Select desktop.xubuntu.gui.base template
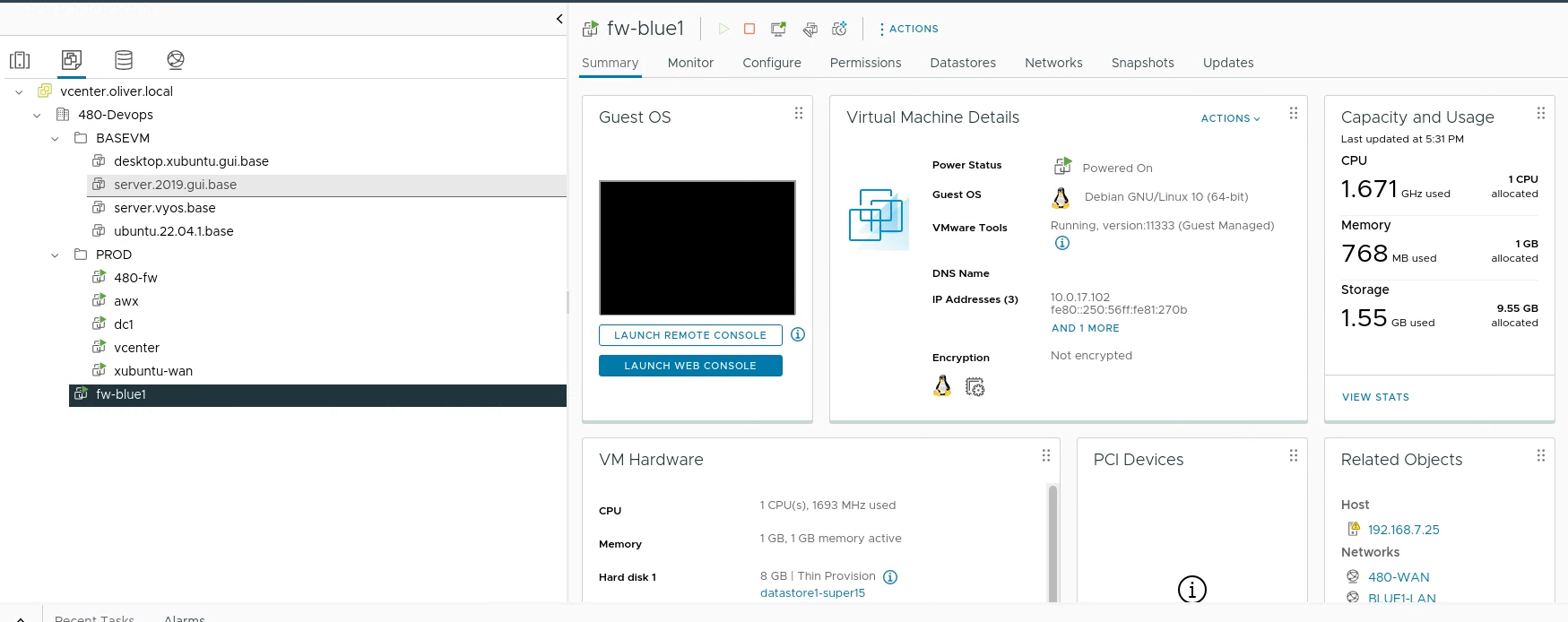Screen dimensions: 1568x622 pyautogui.click(x=191, y=161)
